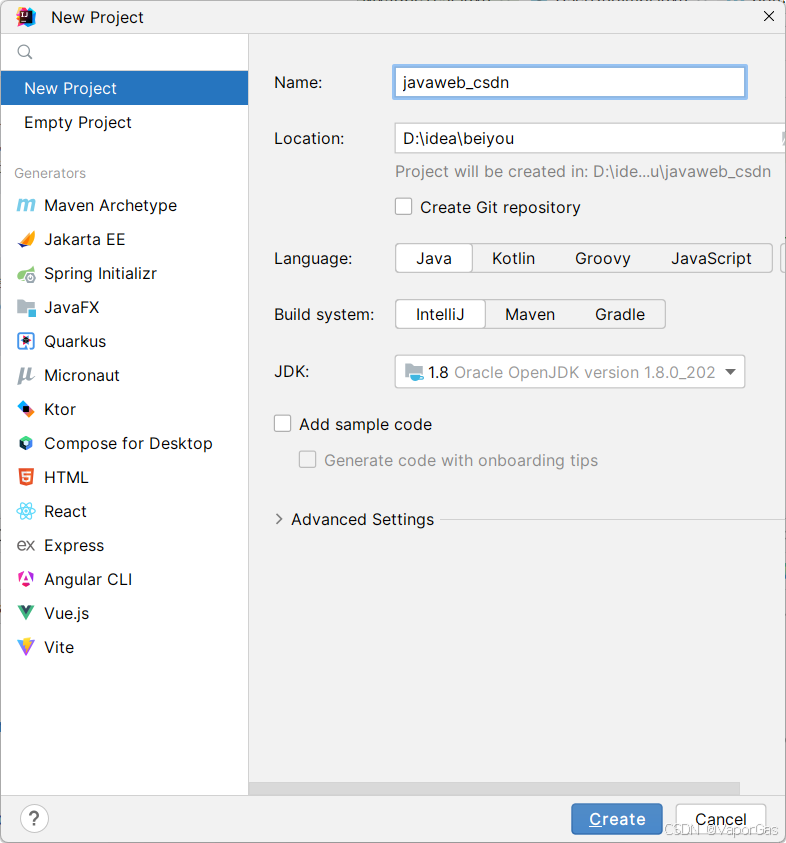Click the Vite lightning icon
This screenshot has height=843, width=786.
point(26,647)
